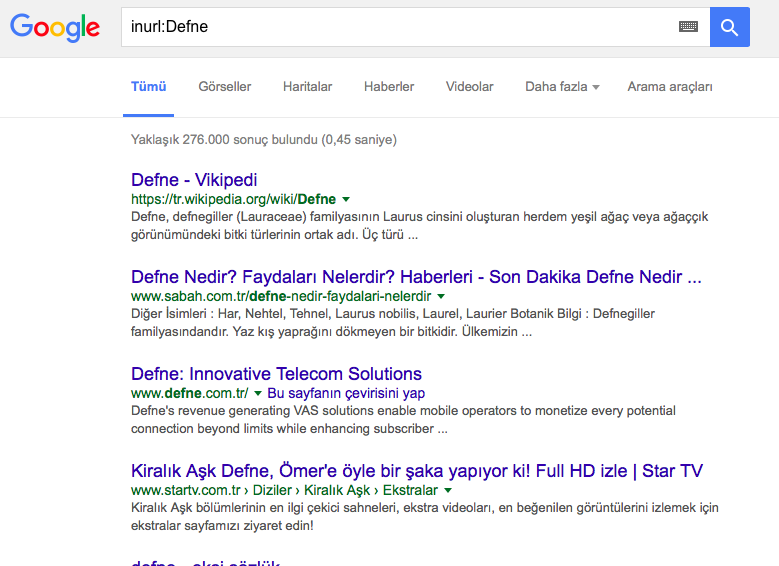Open Defne Nedir? Faydaları Nelerdir? result
Image resolution: width=779 pixels, height=566 pixels.
click(416, 277)
